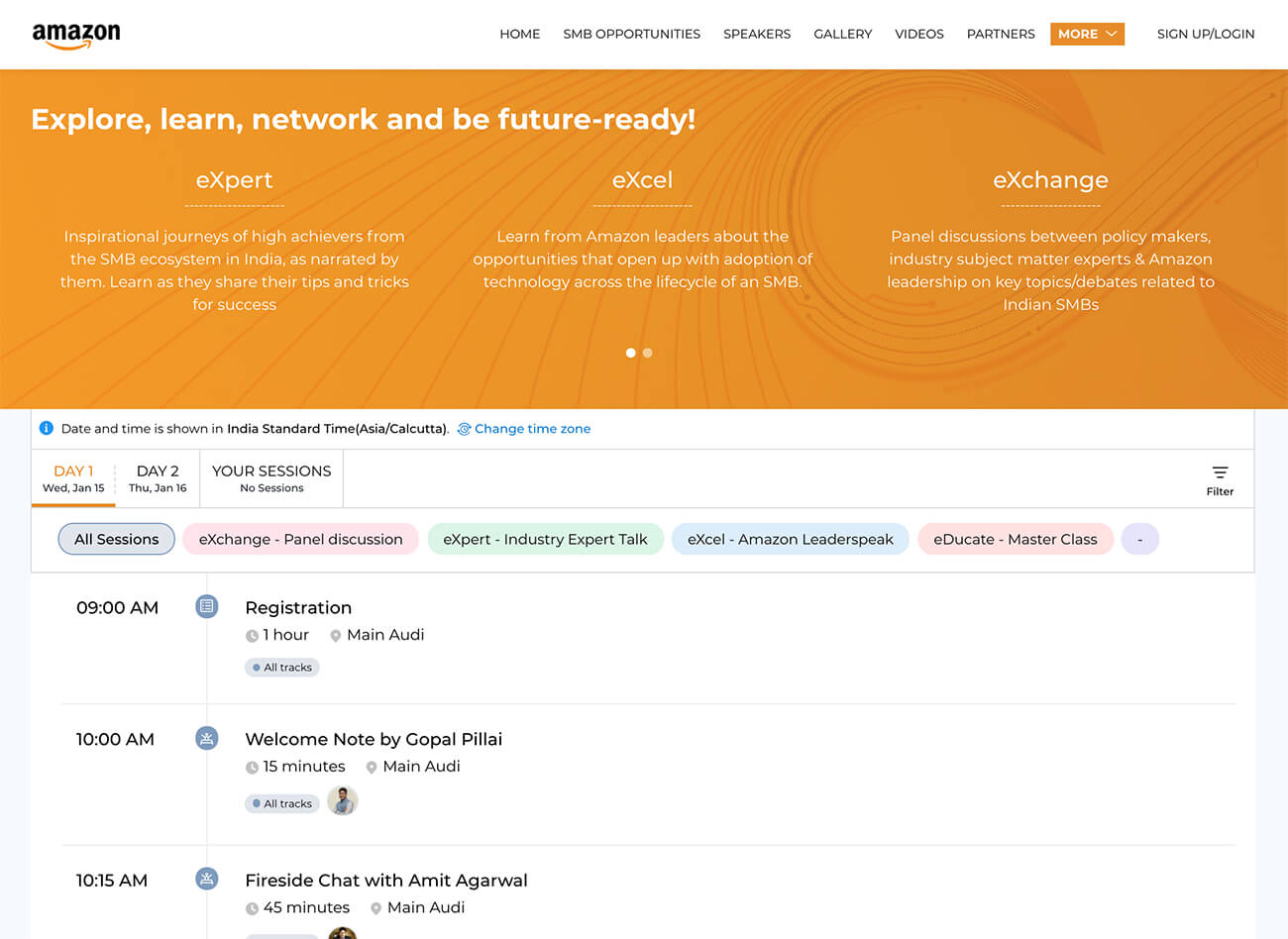The height and width of the screenshot is (939, 1288).
Task: Filter by eXchange - Panel discussion
Action: coord(300,539)
